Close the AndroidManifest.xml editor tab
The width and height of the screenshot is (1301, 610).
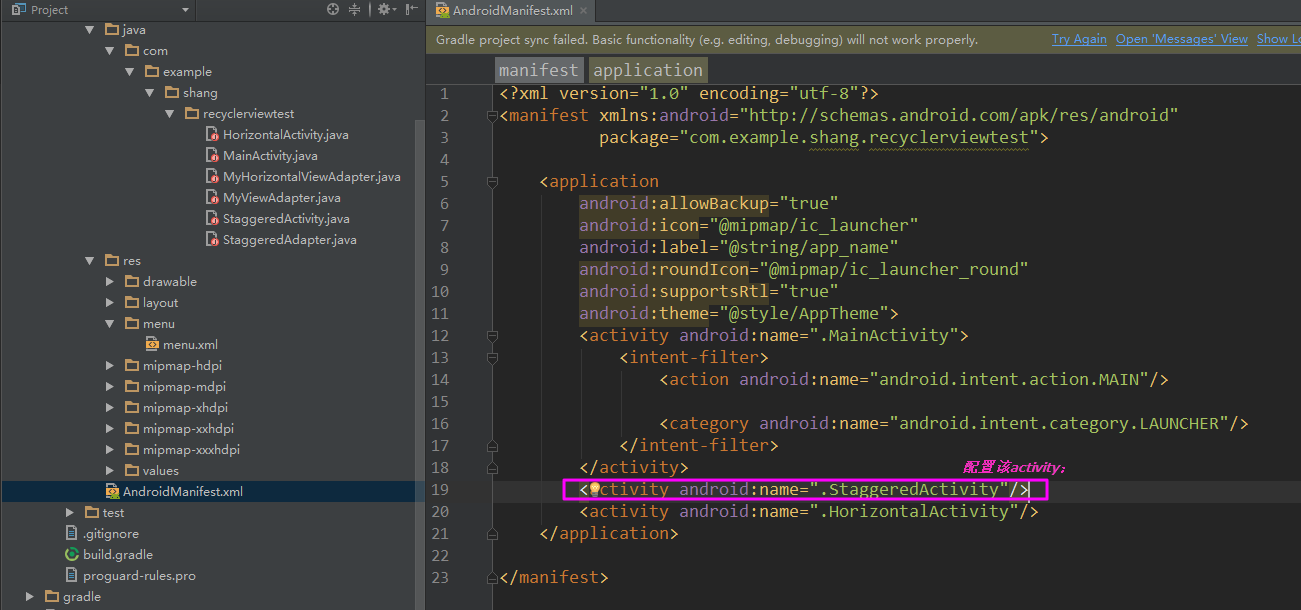585,11
